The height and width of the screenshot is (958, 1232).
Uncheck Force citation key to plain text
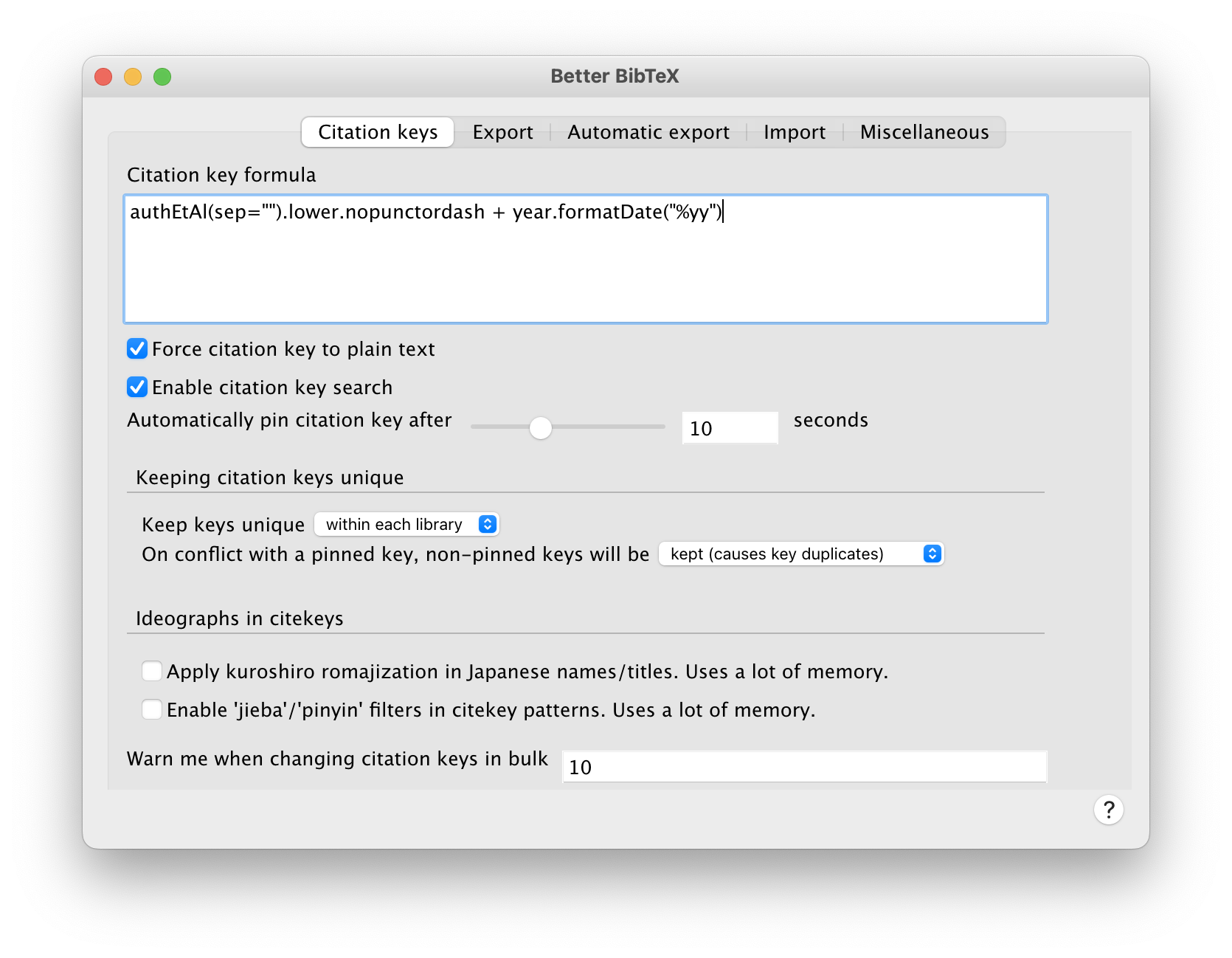pyautogui.click(x=137, y=348)
